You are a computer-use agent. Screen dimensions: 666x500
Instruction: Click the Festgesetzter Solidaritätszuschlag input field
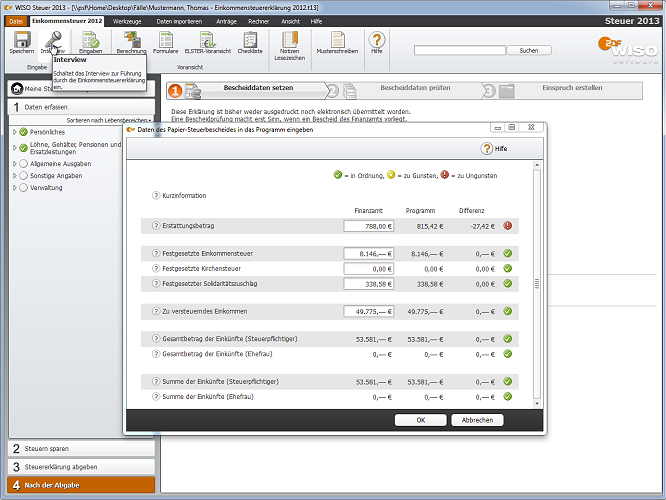point(369,284)
